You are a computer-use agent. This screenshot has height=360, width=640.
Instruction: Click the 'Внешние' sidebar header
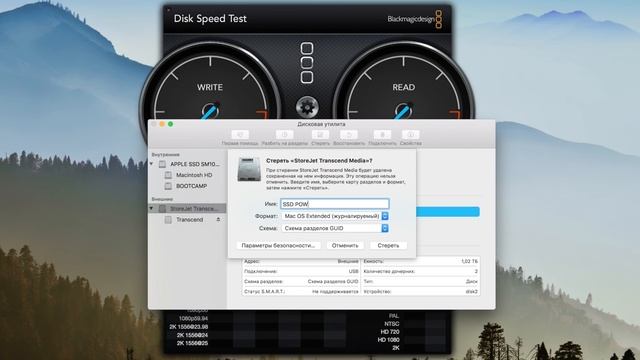pyautogui.click(x=162, y=199)
